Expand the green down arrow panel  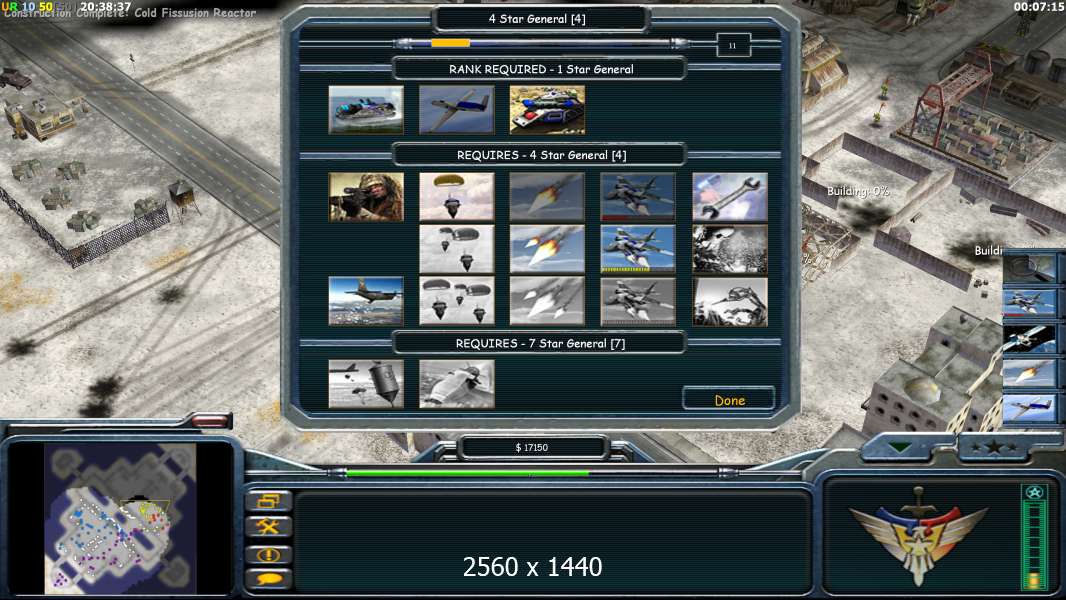900,448
